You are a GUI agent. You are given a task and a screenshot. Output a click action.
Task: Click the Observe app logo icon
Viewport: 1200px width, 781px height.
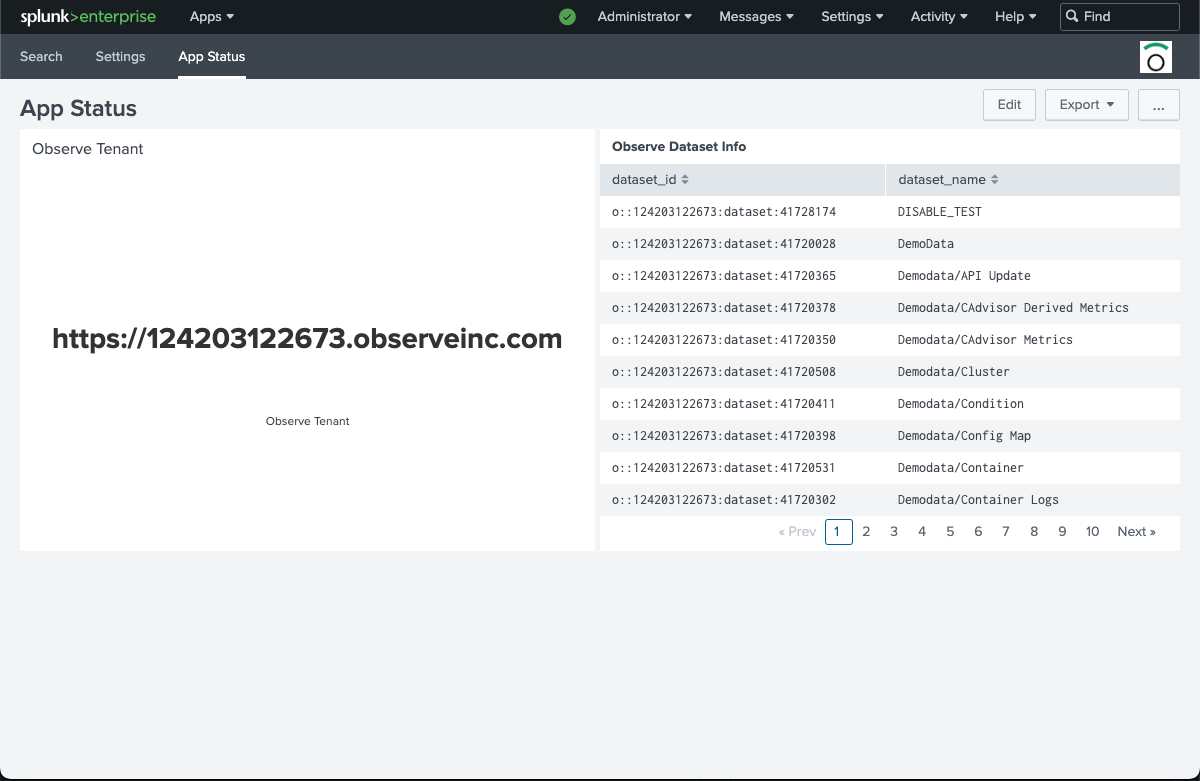1156,57
